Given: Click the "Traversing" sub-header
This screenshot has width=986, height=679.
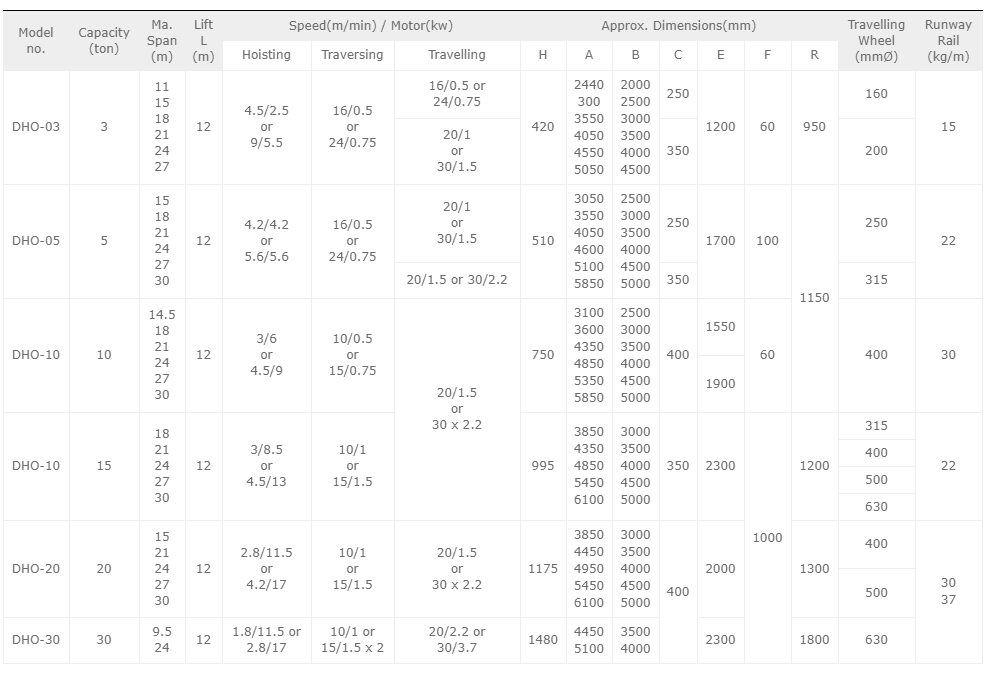Looking at the screenshot, I should coord(352,55).
